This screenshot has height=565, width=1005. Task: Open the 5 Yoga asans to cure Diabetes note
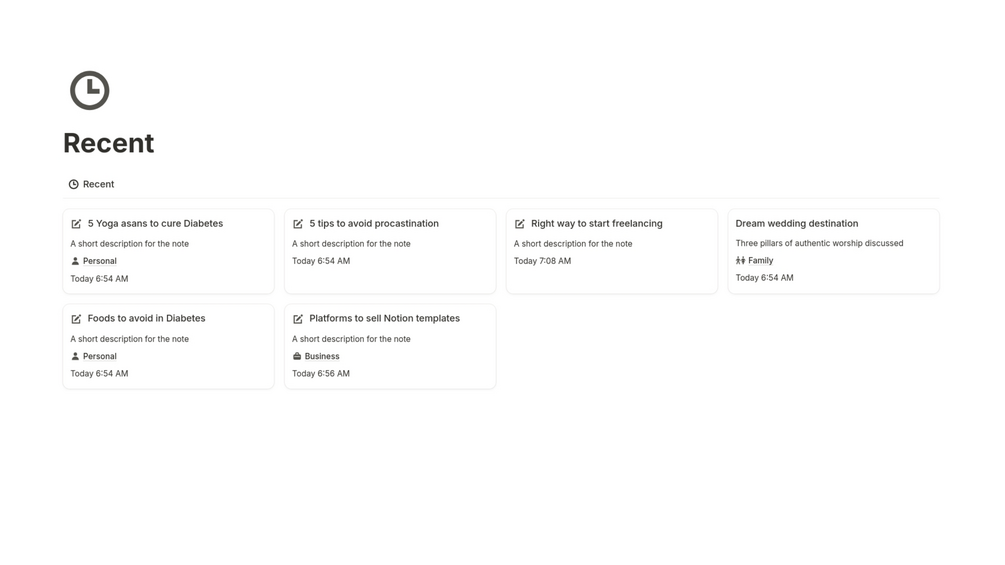155,223
